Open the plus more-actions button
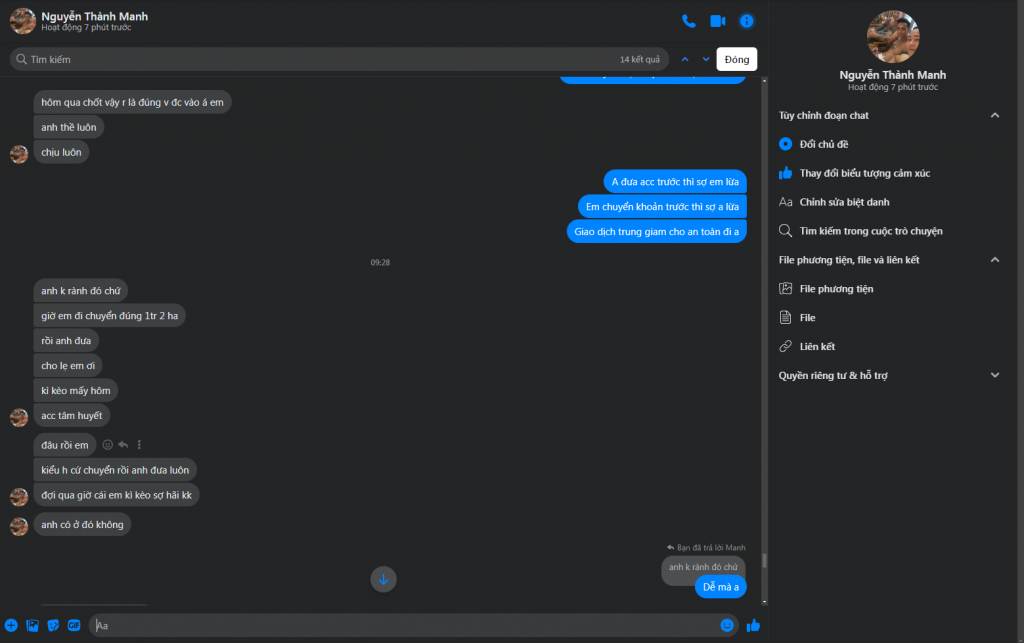Viewport: 1024px width, 643px height. [11, 626]
